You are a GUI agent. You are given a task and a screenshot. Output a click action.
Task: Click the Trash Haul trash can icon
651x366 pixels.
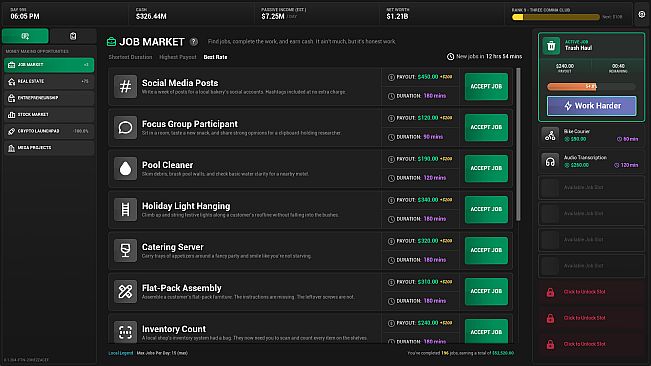(x=551, y=46)
